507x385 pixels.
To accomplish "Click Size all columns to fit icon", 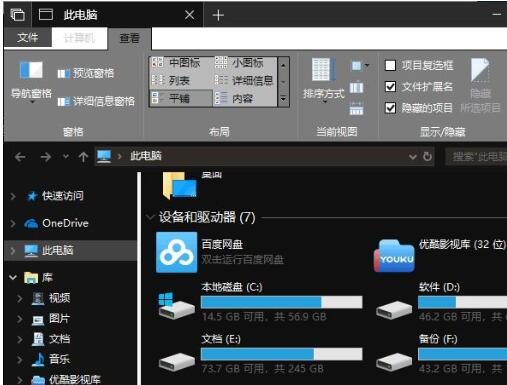I will [x=356, y=109].
